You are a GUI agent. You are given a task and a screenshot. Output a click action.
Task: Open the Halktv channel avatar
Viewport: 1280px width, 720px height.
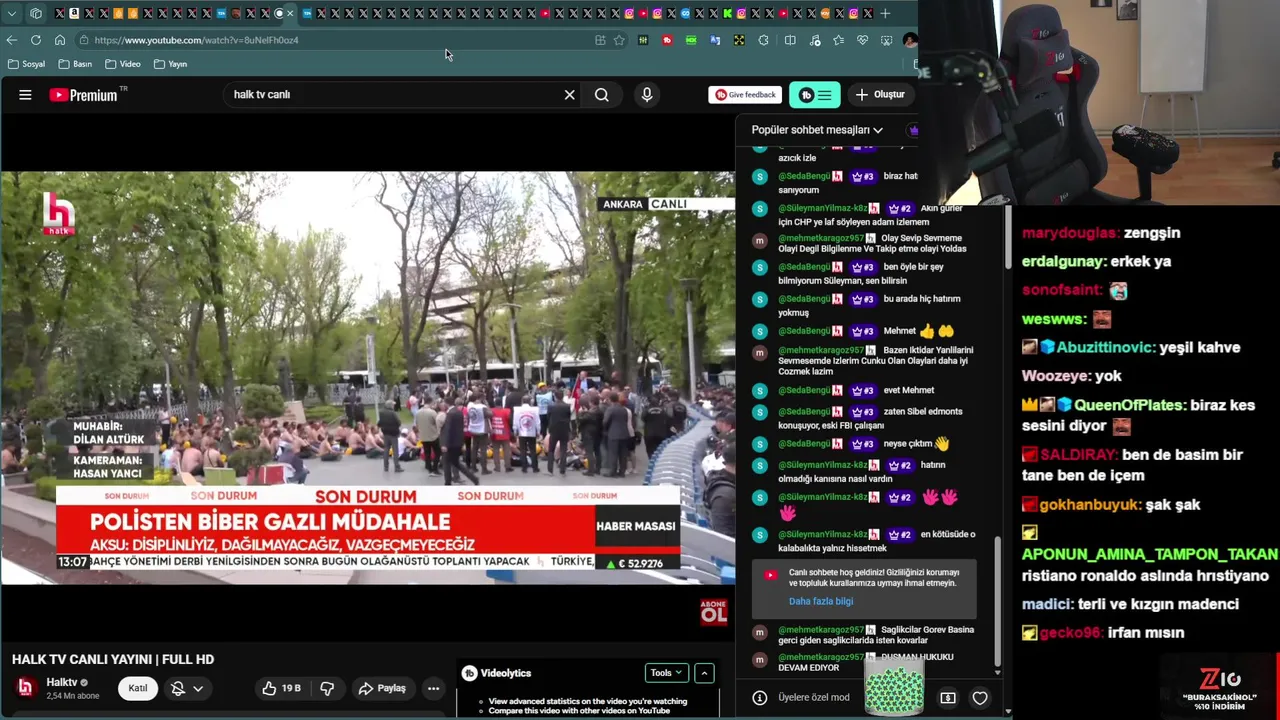point(25,688)
